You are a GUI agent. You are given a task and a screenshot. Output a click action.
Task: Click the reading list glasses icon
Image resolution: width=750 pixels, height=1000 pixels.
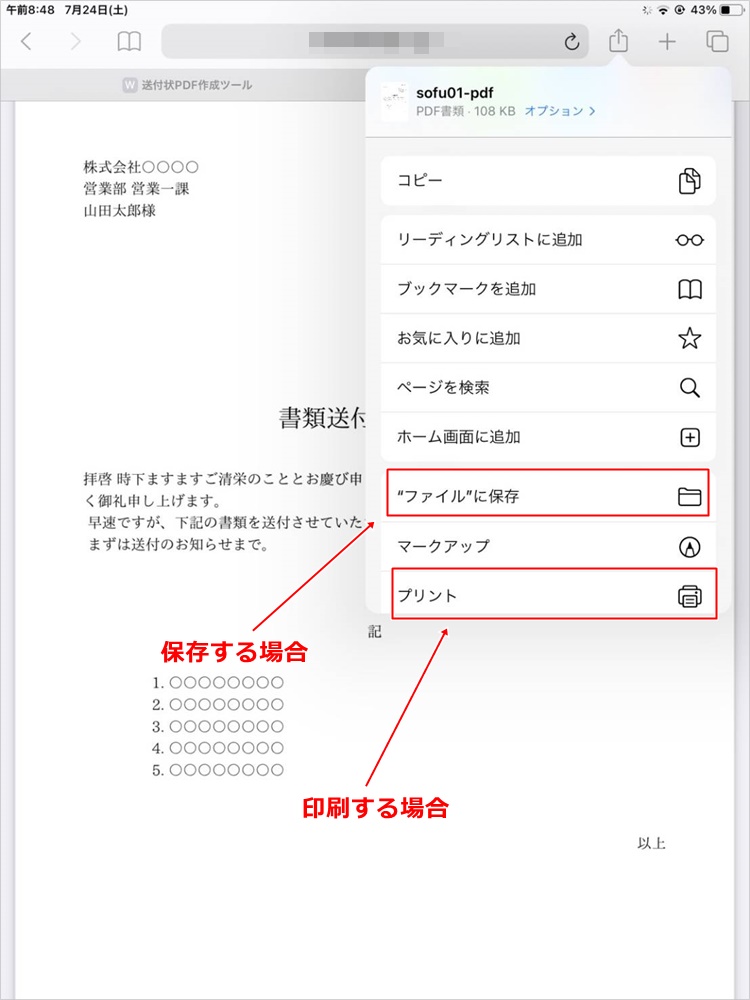(689, 240)
